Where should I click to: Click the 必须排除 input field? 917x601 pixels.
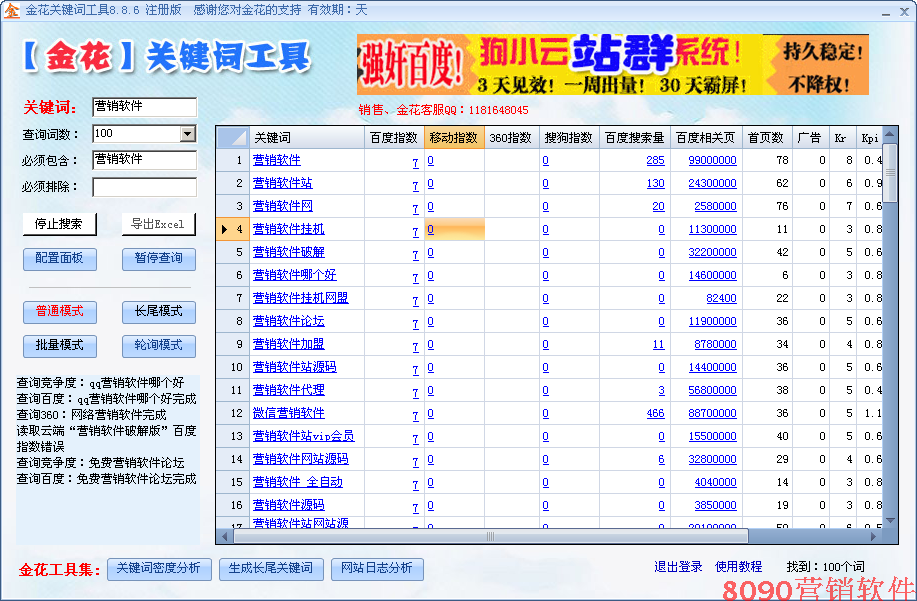click(144, 186)
